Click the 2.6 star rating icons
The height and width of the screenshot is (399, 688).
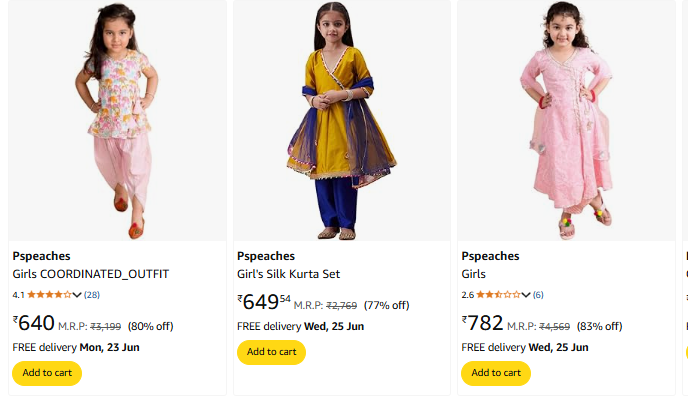(x=498, y=295)
